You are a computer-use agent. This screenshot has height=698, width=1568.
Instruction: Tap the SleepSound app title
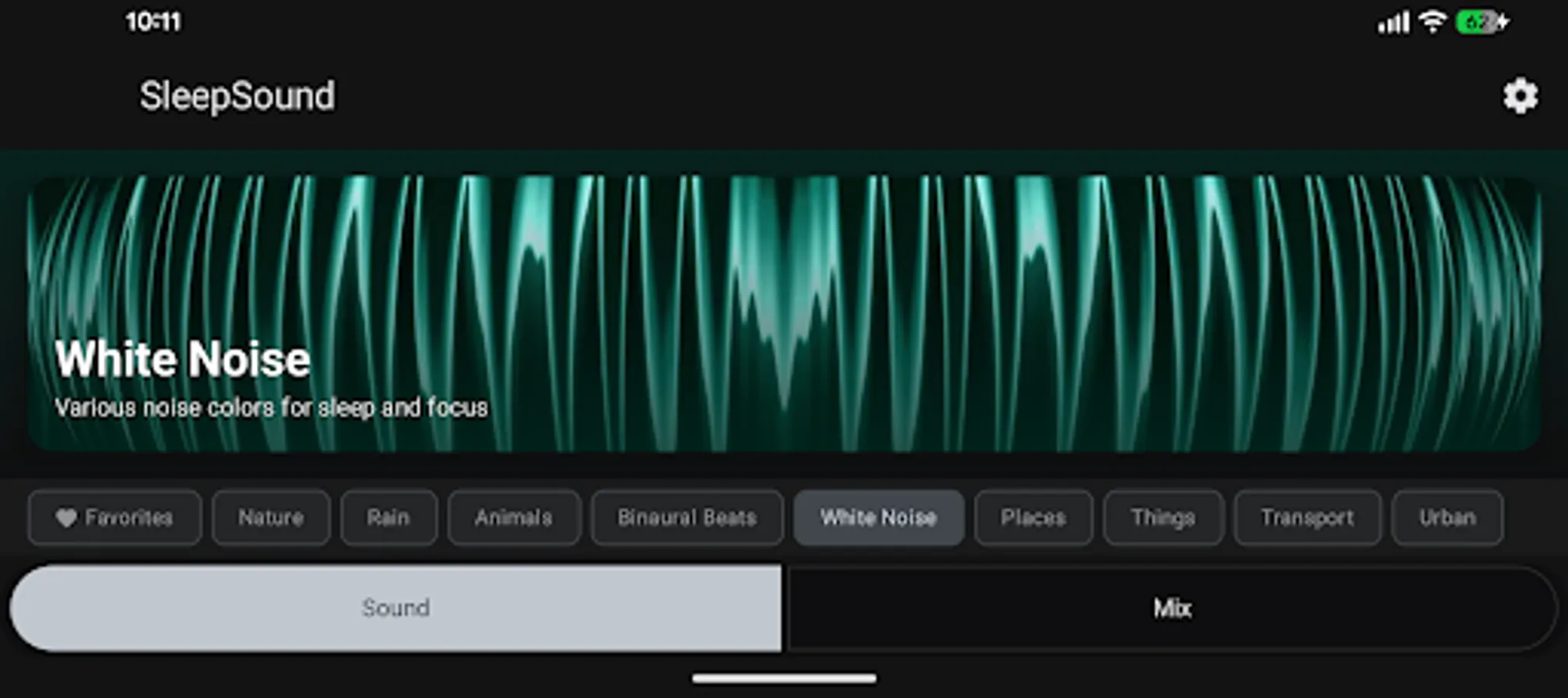237,95
